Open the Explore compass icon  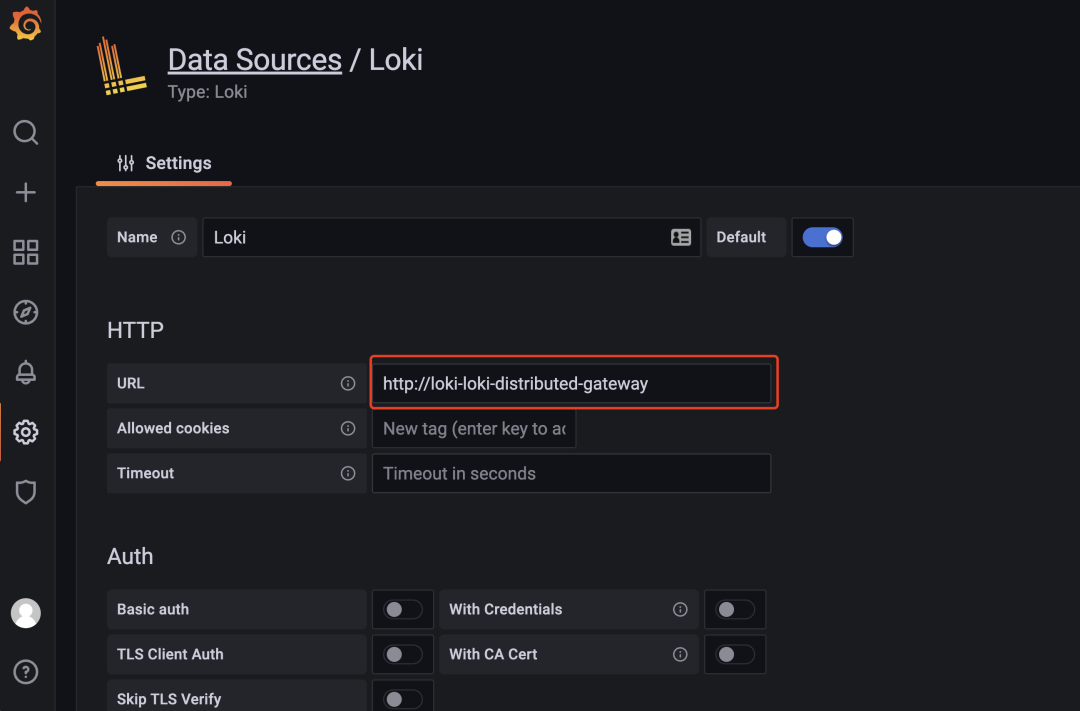click(x=26, y=312)
